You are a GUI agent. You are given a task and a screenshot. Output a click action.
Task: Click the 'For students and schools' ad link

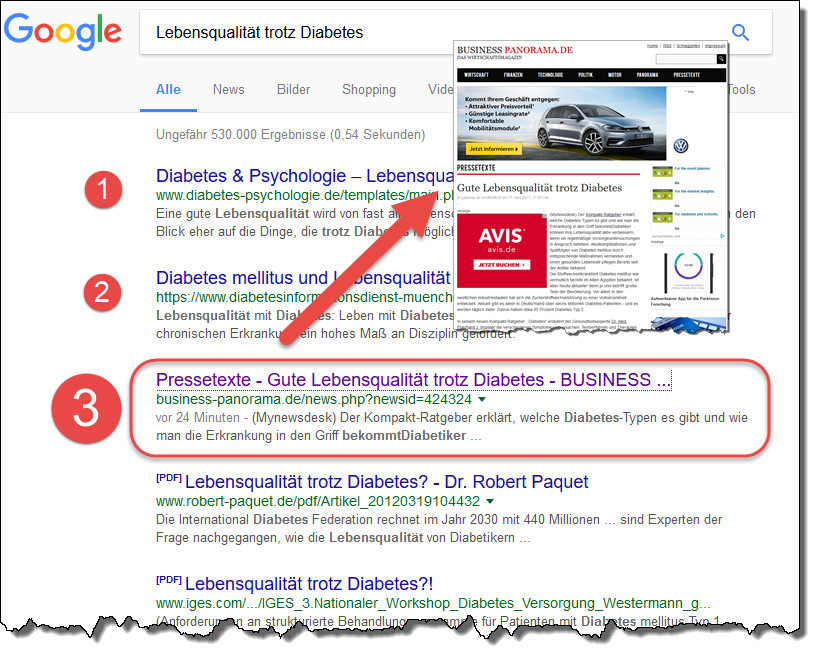tap(696, 214)
